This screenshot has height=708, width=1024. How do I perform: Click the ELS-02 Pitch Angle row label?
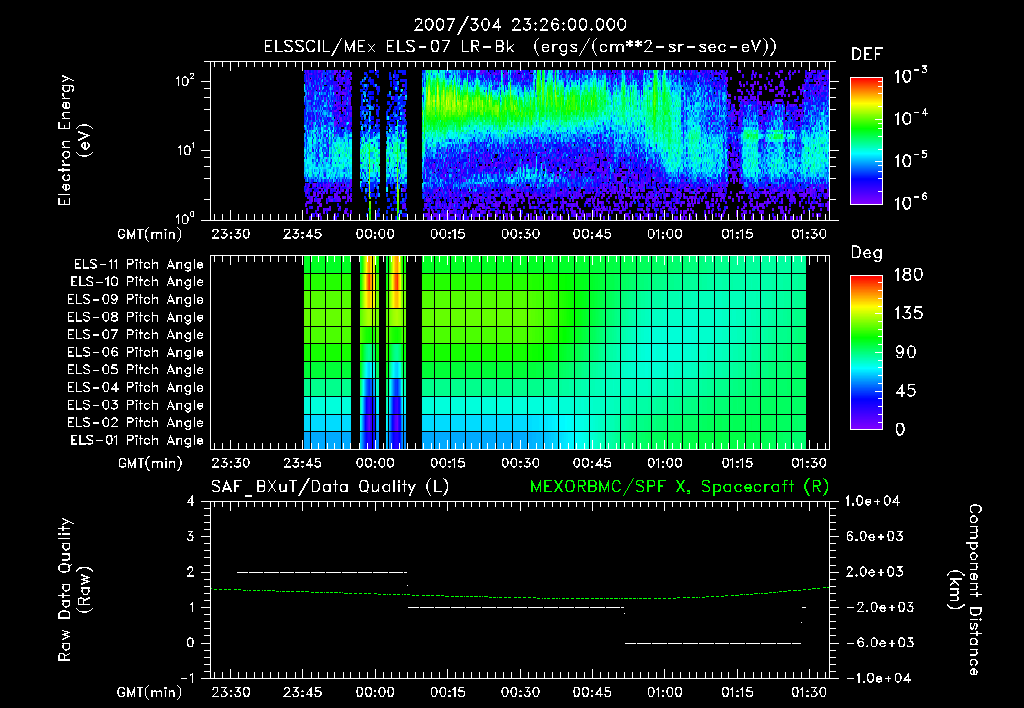click(135, 423)
